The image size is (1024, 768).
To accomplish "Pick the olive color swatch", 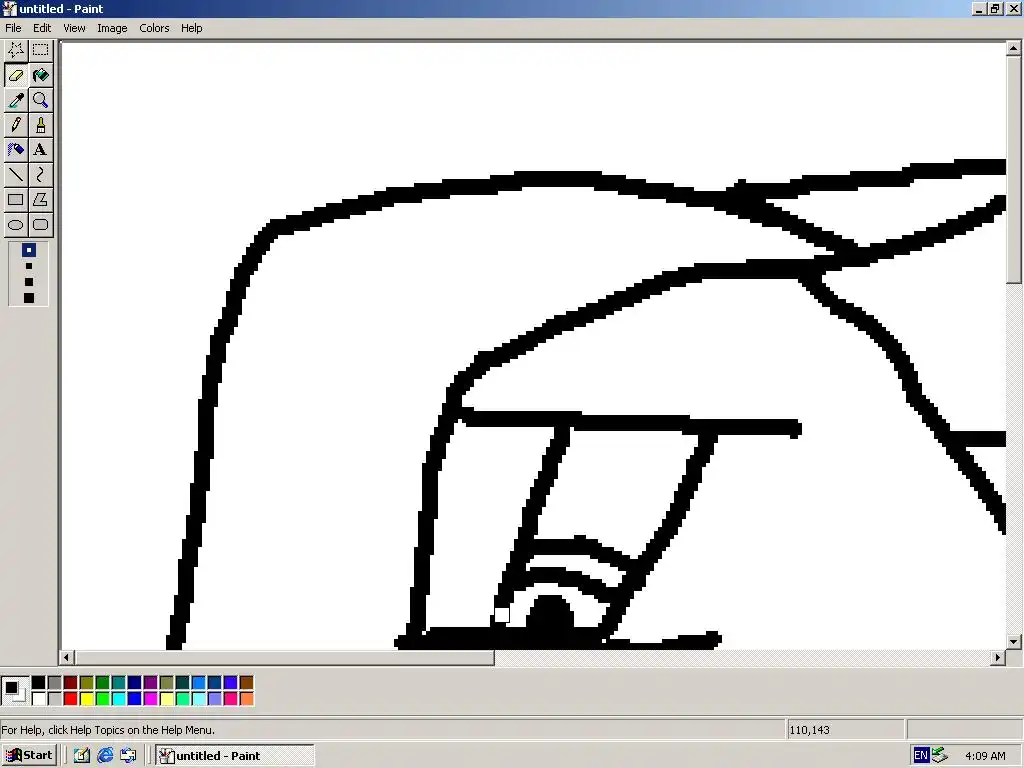I will (86, 682).
